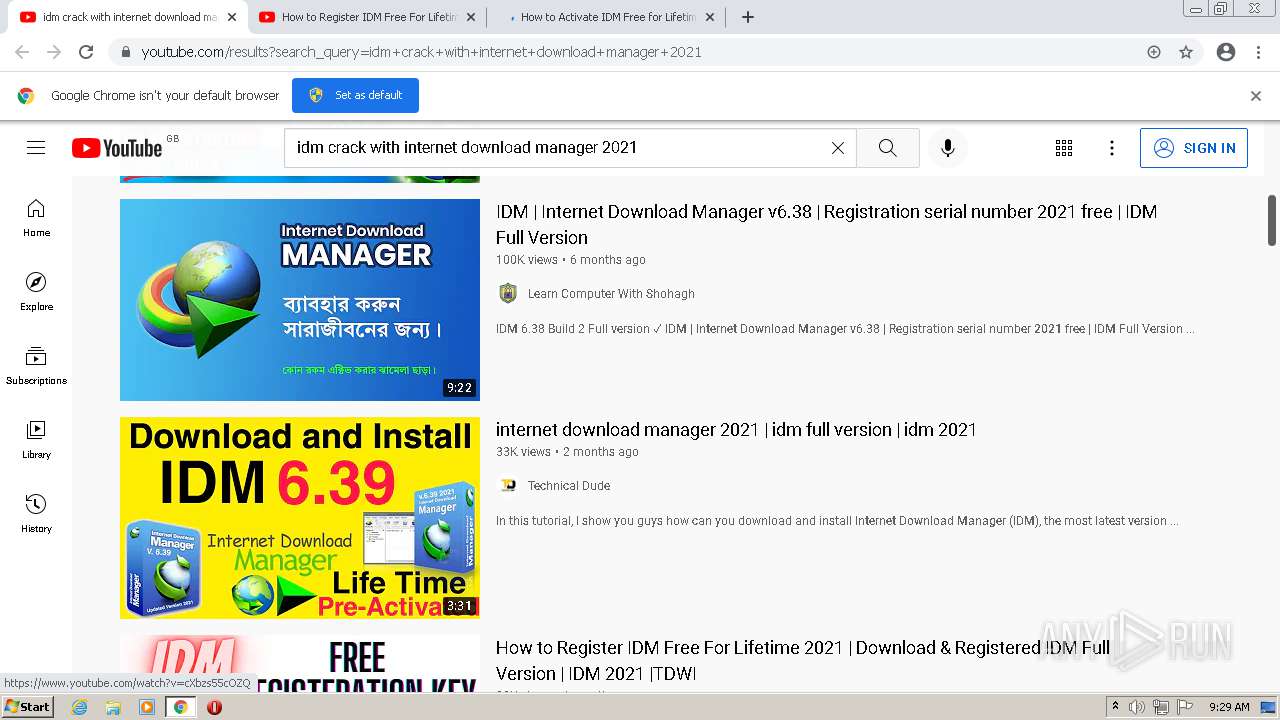Dismiss the default browser notification bar
The image size is (1280, 720).
click(x=1256, y=96)
